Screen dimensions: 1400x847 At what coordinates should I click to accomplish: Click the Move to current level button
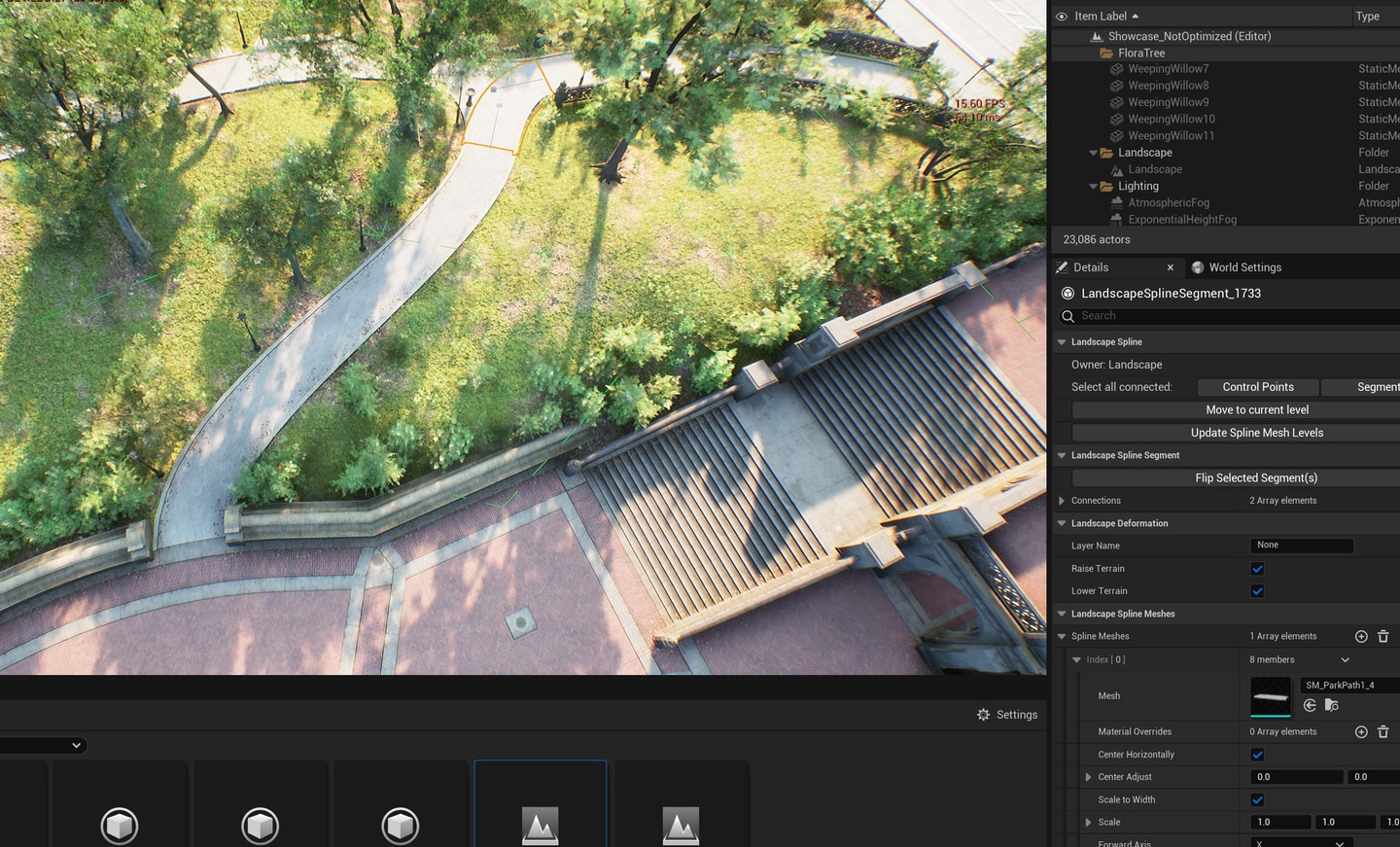[x=1257, y=410]
